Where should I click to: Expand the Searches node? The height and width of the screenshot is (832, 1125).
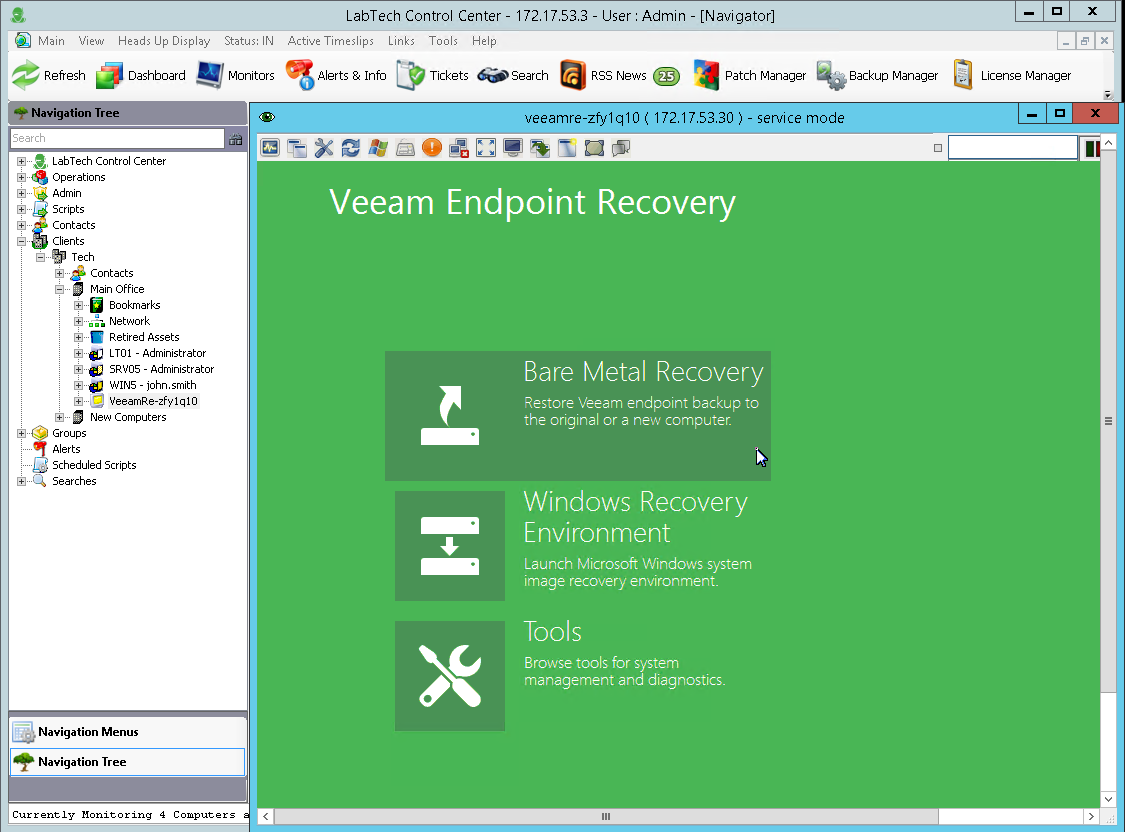pos(22,480)
